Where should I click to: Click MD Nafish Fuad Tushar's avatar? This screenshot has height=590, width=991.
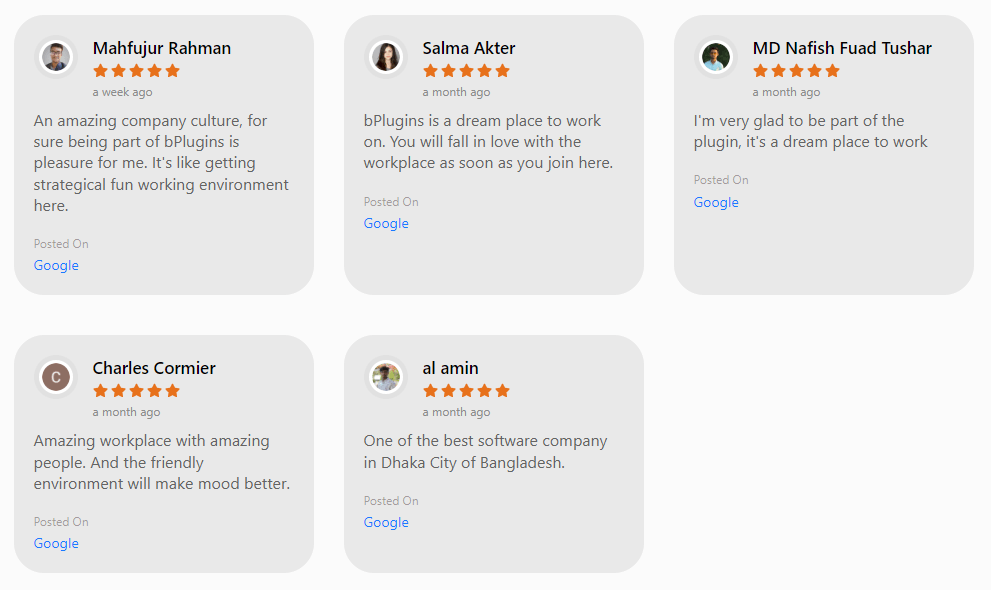pyautogui.click(x=716, y=57)
